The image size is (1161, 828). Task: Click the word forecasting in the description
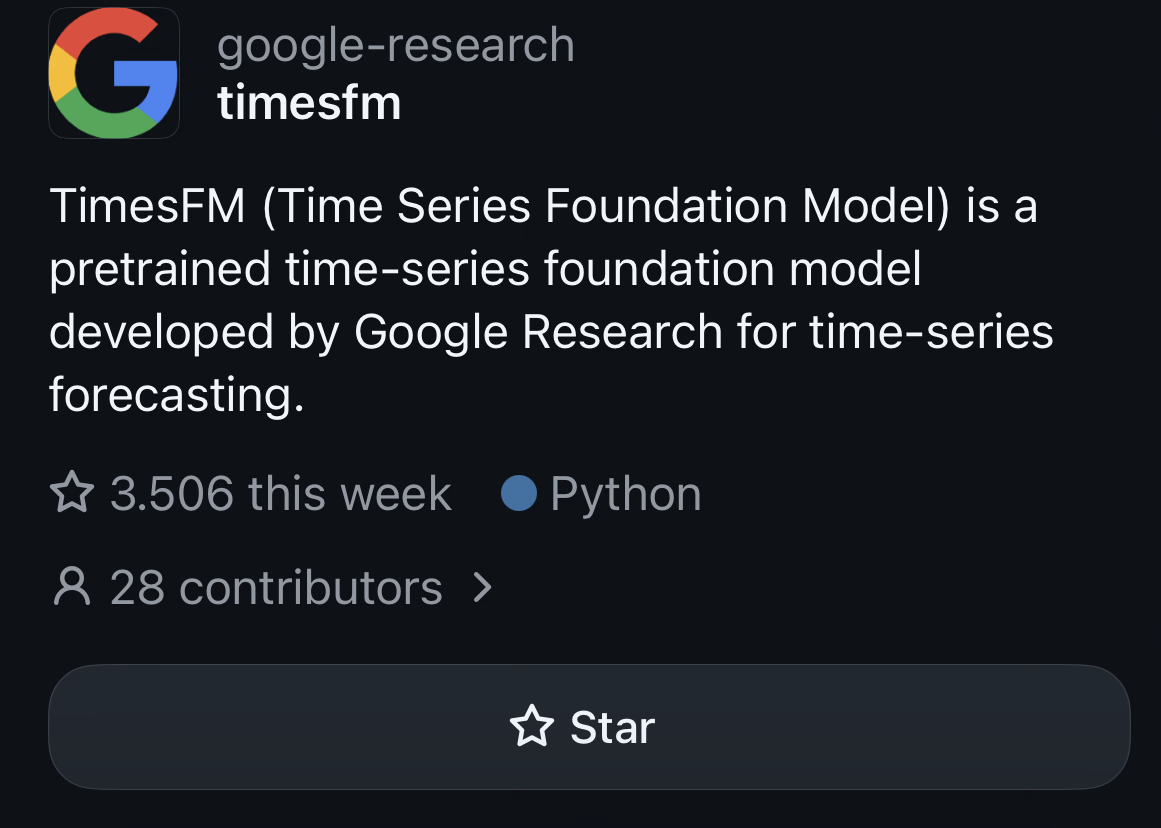[x=177, y=395]
